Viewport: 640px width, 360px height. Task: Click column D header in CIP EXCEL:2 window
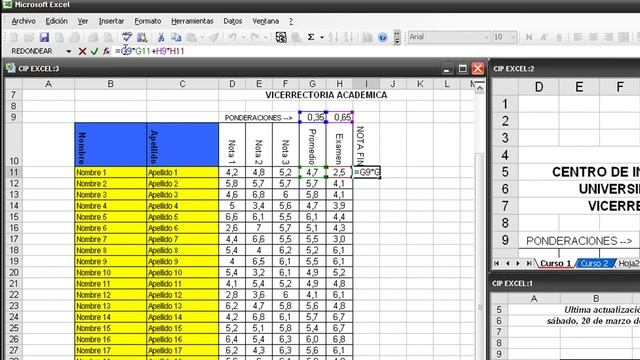(539, 87)
